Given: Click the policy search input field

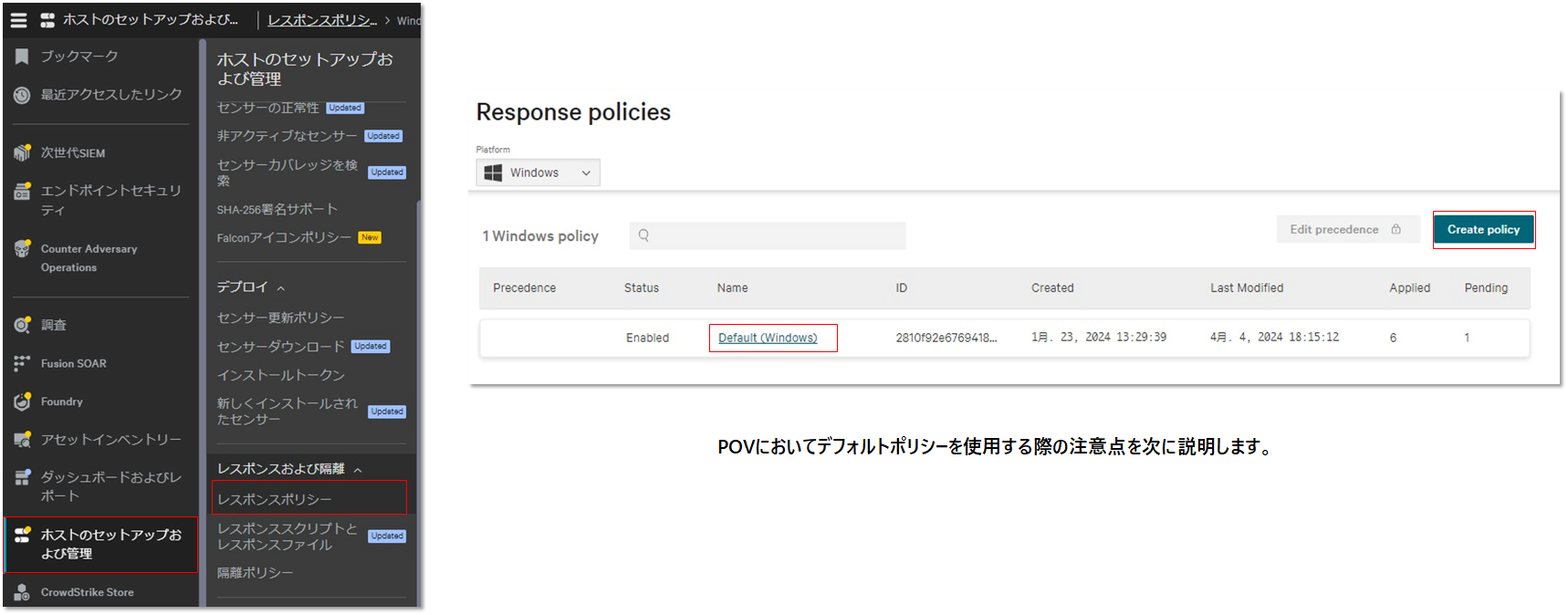Looking at the screenshot, I should (768, 235).
